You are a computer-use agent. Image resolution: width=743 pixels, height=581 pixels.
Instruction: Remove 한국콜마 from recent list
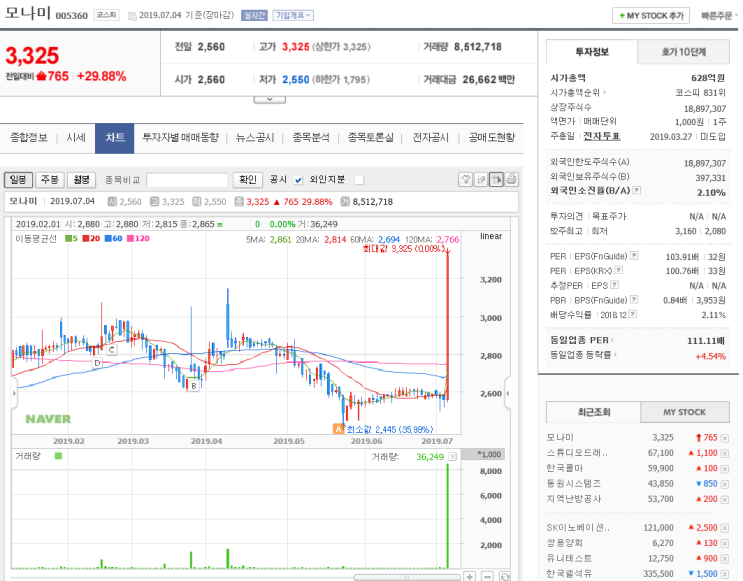[x=725, y=469]
